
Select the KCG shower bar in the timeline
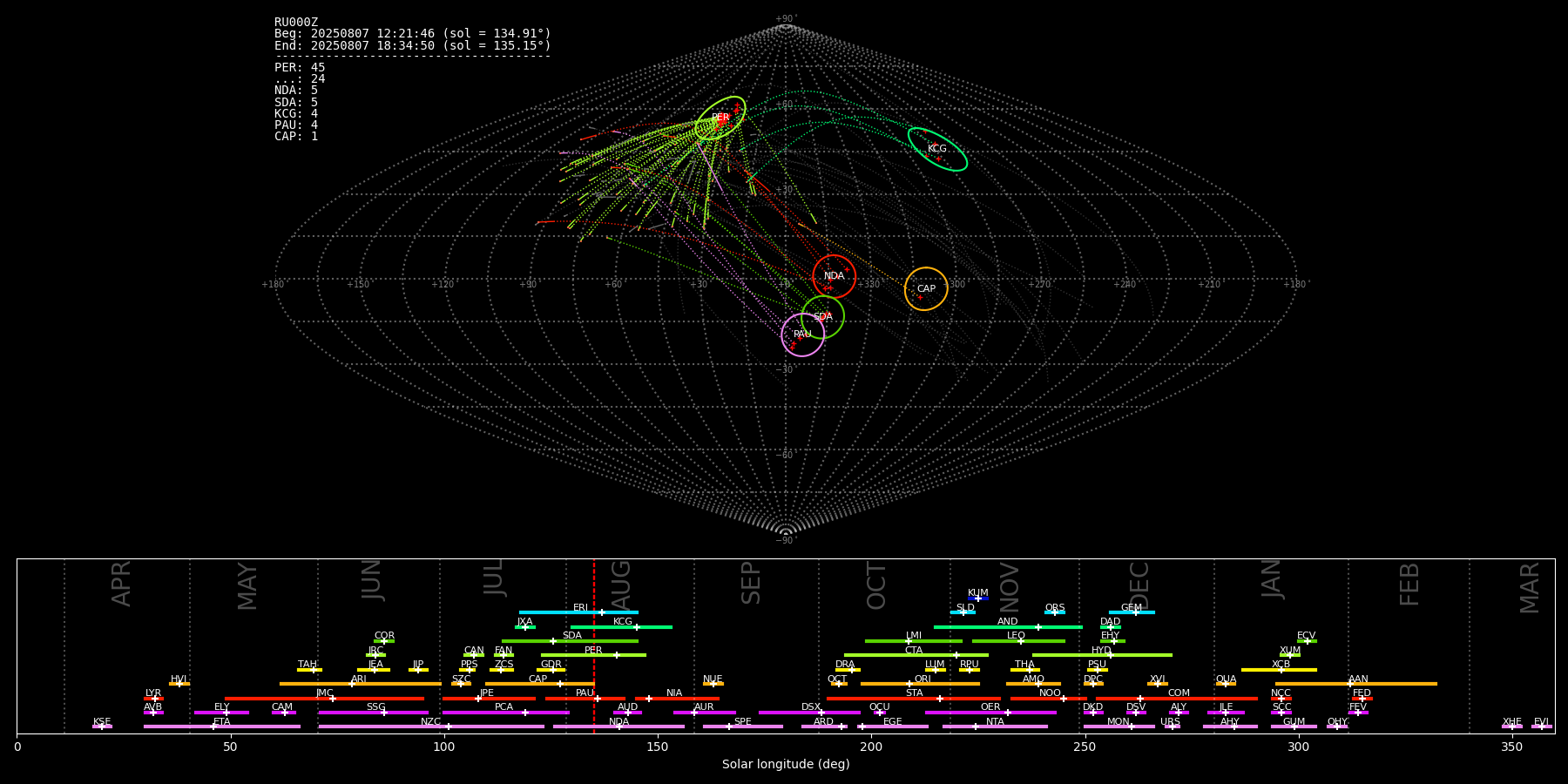point(621,626)
